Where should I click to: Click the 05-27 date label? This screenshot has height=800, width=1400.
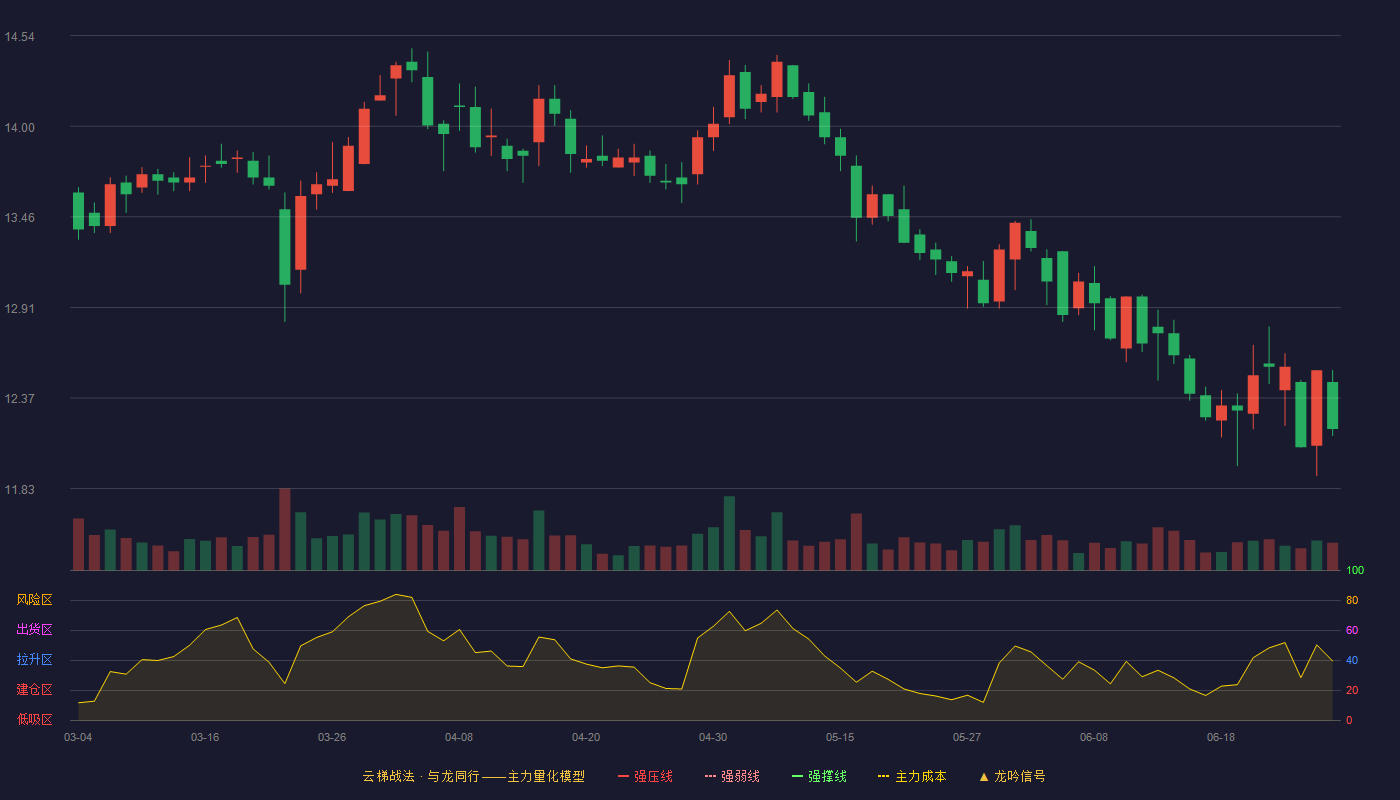click(967, 737)
